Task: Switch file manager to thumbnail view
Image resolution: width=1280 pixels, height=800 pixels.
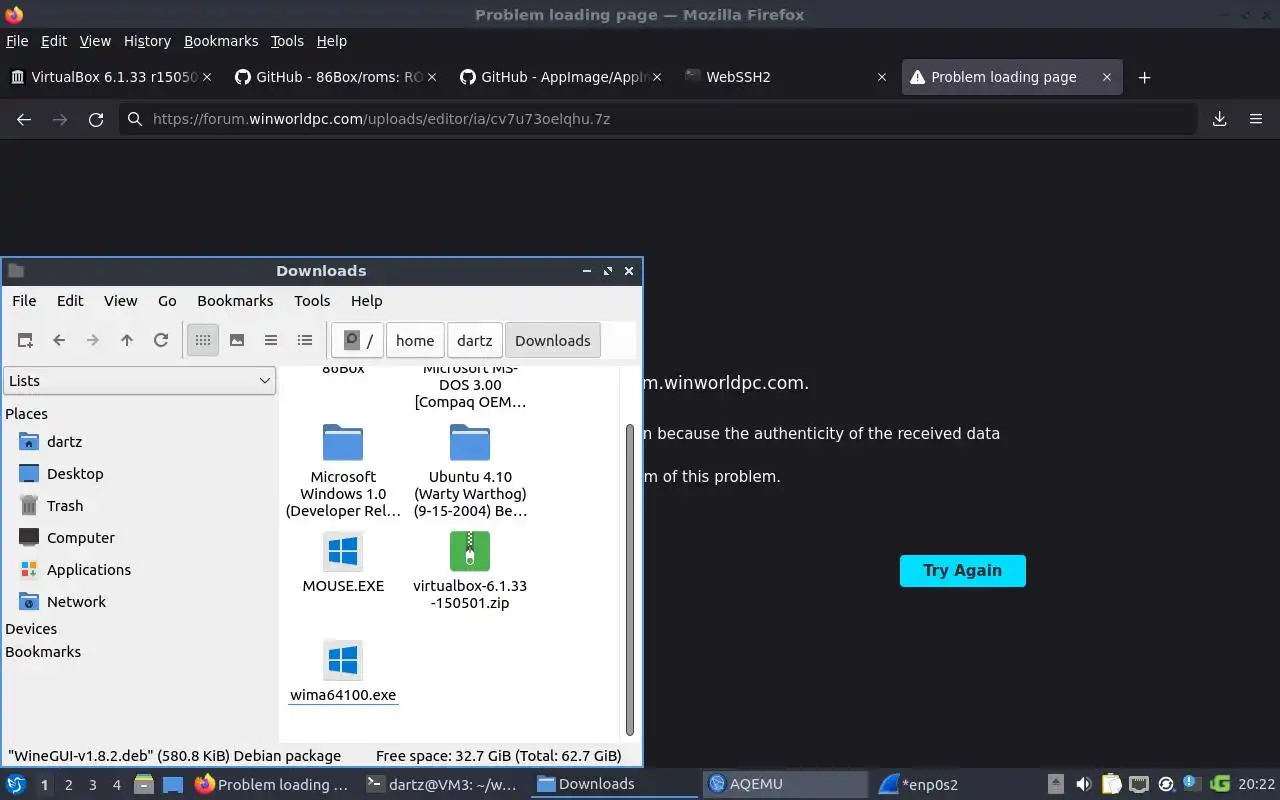Action: 237,340
